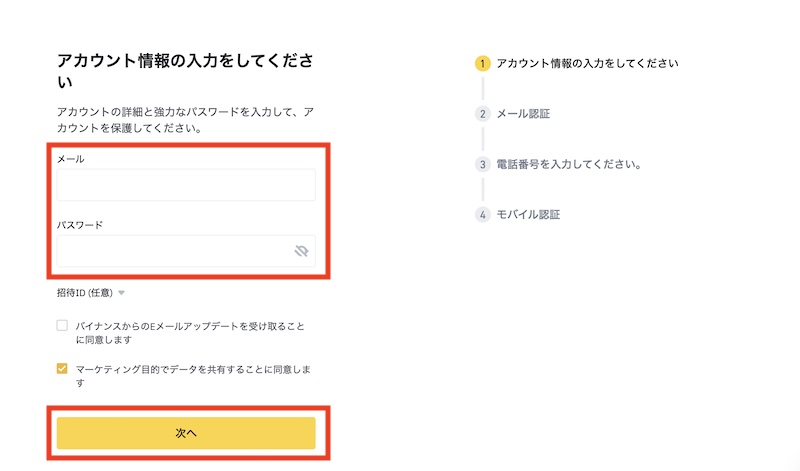Focus the メール input field
Viewport: 800px width, 471px height.
186,185
